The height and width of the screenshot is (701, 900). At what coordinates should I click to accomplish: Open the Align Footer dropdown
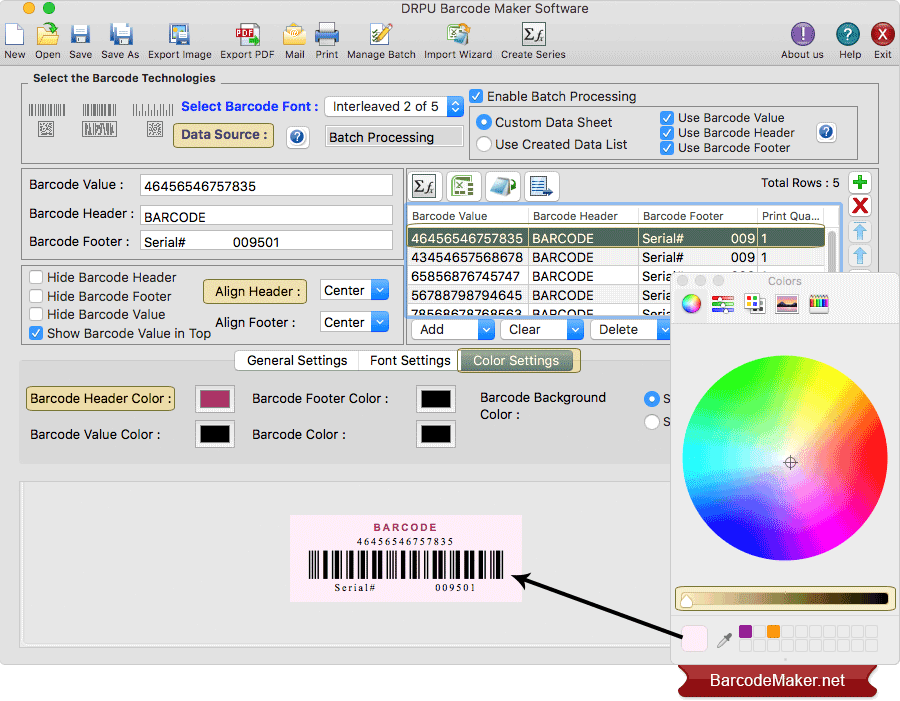pos(354,322)
